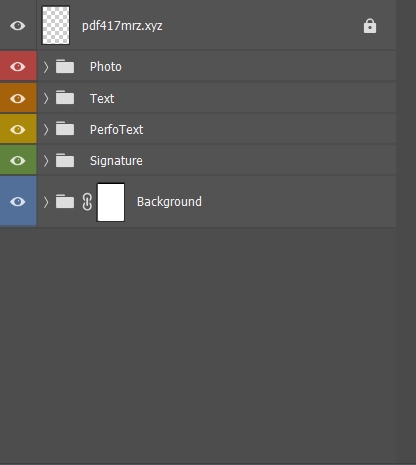Screen dimensions: 416x465
Task: Expand the Text group chevron
Action: pos(46,98)
